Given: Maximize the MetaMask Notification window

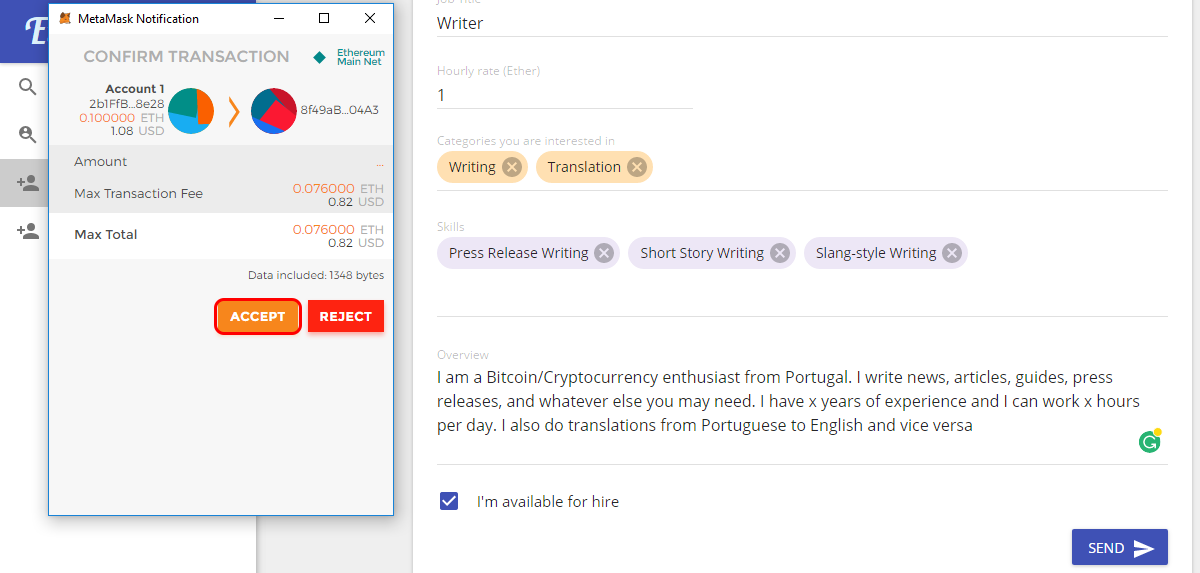Looking at the screenshot, I should click(x=323, y=18).
